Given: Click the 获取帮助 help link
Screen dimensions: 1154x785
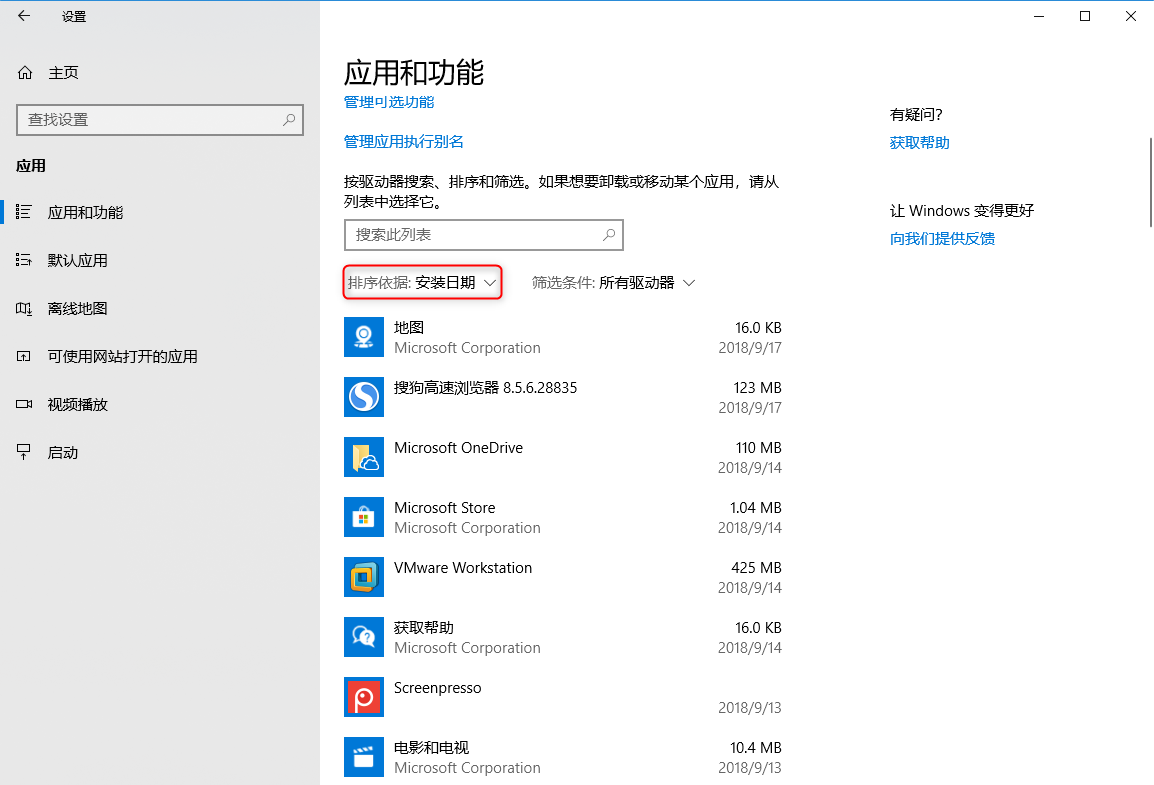Looking at the screenshot, I should [919, 143].
